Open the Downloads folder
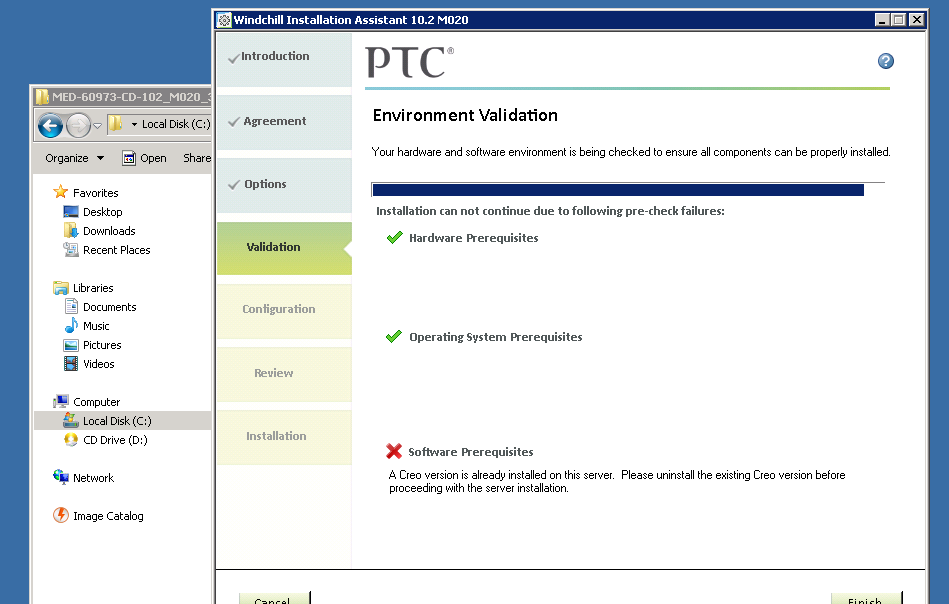The height and width of the screenshot is (604, 949). click(109, 231)
